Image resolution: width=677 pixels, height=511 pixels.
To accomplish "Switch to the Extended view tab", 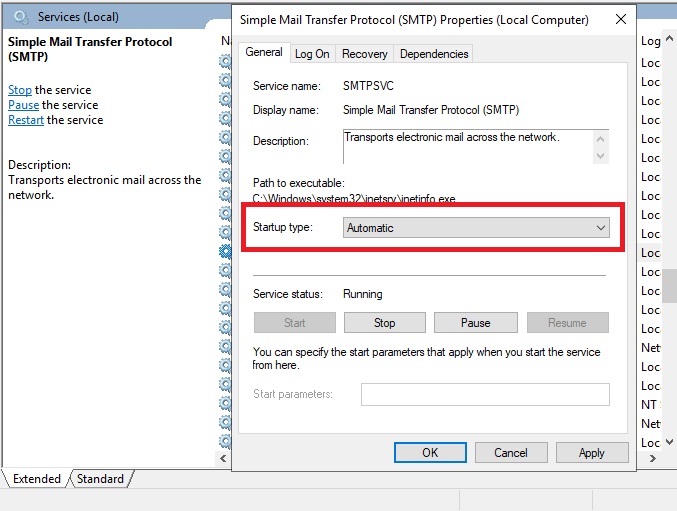I will coord(36,479).
